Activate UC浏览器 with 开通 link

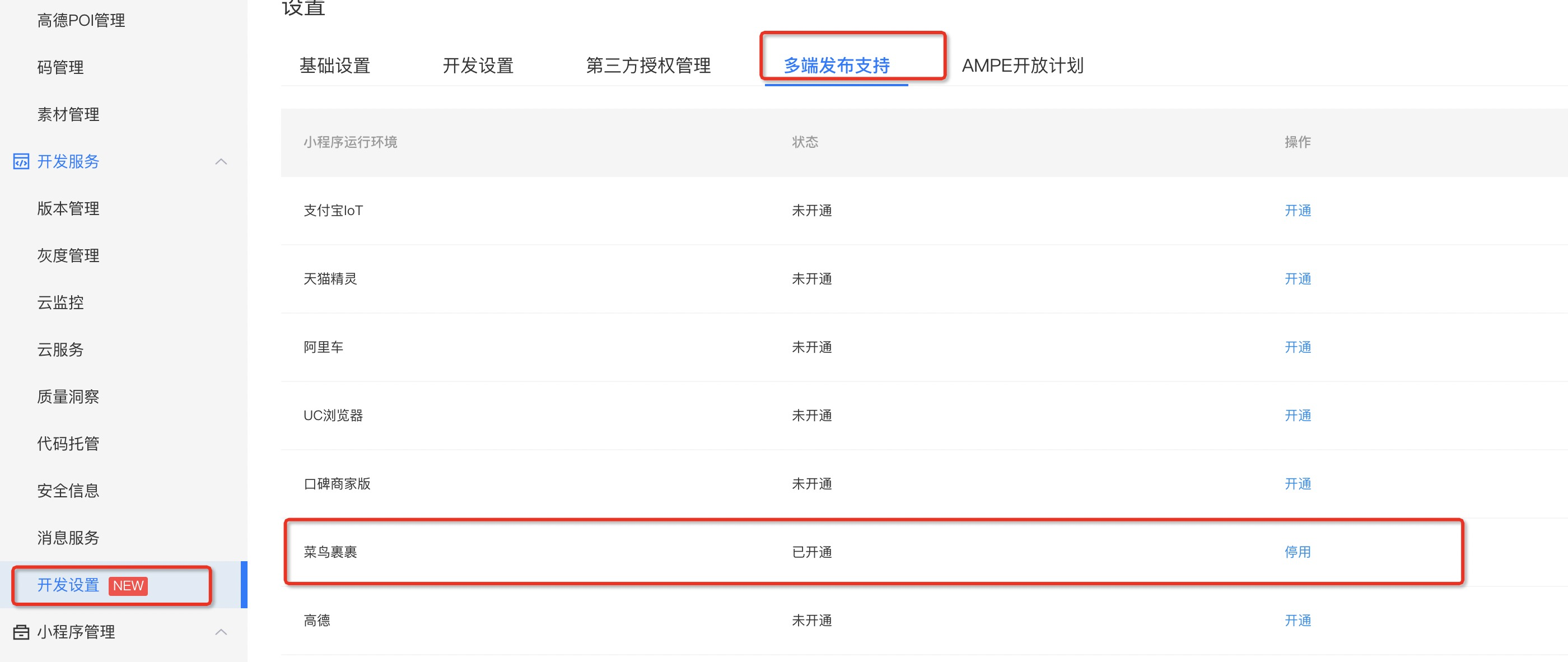tap(1297, 416)
